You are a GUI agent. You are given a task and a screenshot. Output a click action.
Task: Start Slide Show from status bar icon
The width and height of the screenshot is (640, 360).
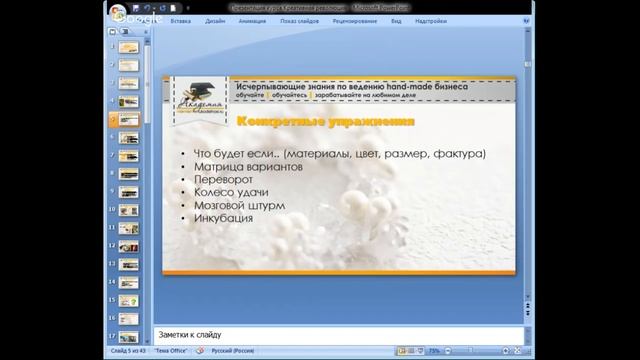[420, 351]
